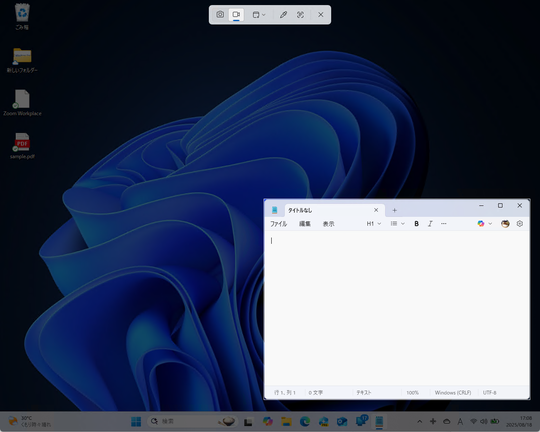This screenshot has width=540, height=432.
Task: Open Notepad settings gear
Action: point(520,224)
